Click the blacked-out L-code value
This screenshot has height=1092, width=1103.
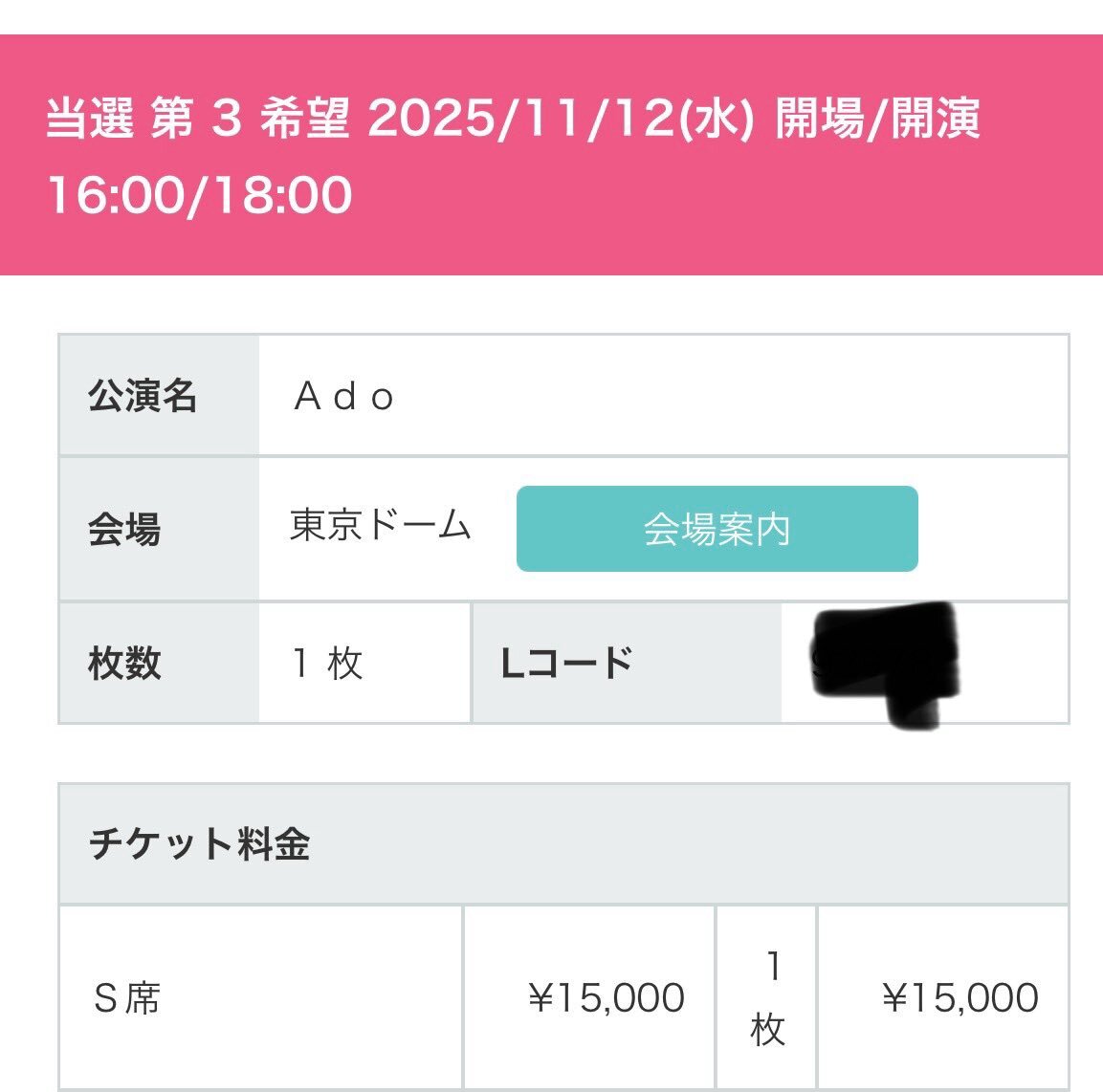(885, 663)
